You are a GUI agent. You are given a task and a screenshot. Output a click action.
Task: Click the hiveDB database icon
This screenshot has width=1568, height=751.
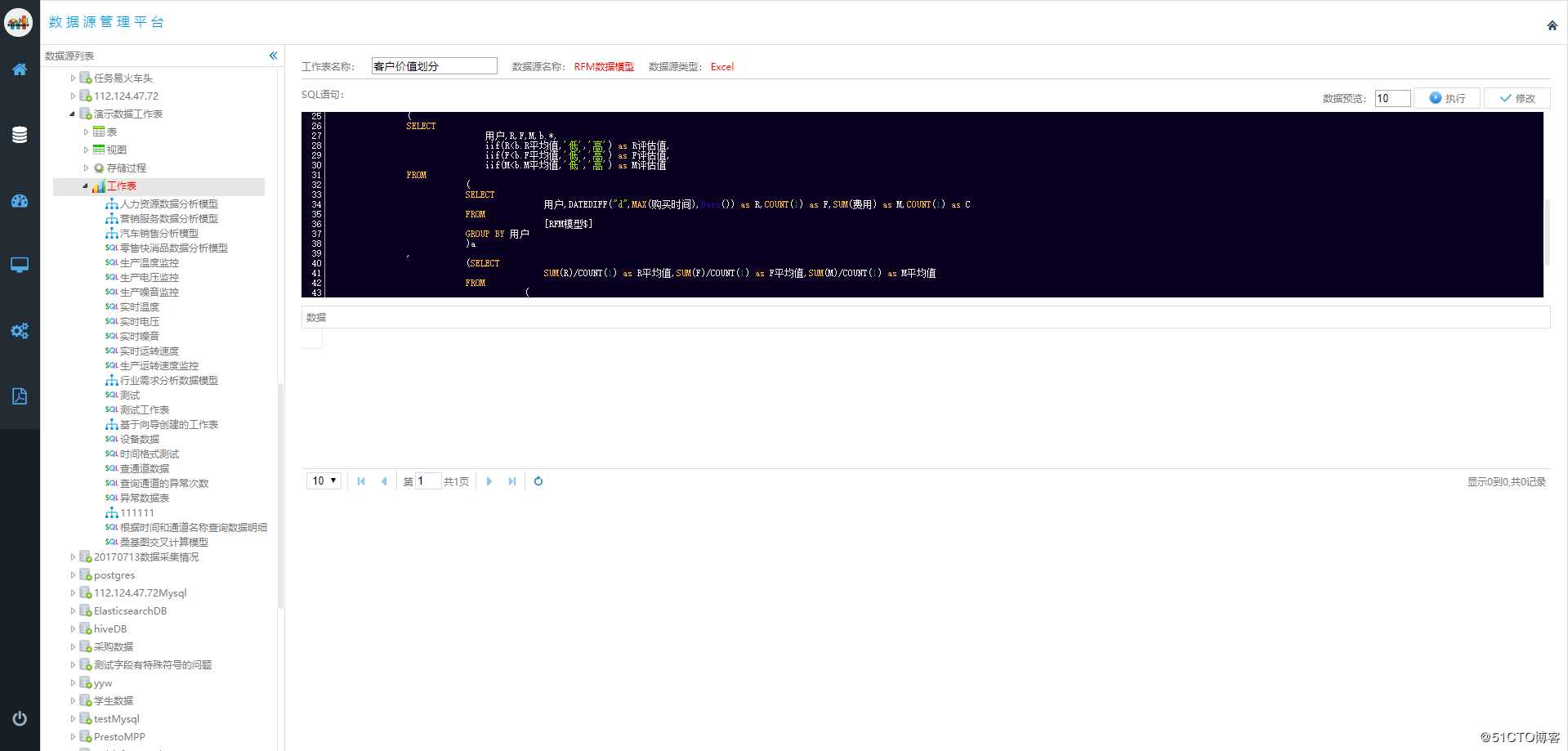[x=86, y=629]
